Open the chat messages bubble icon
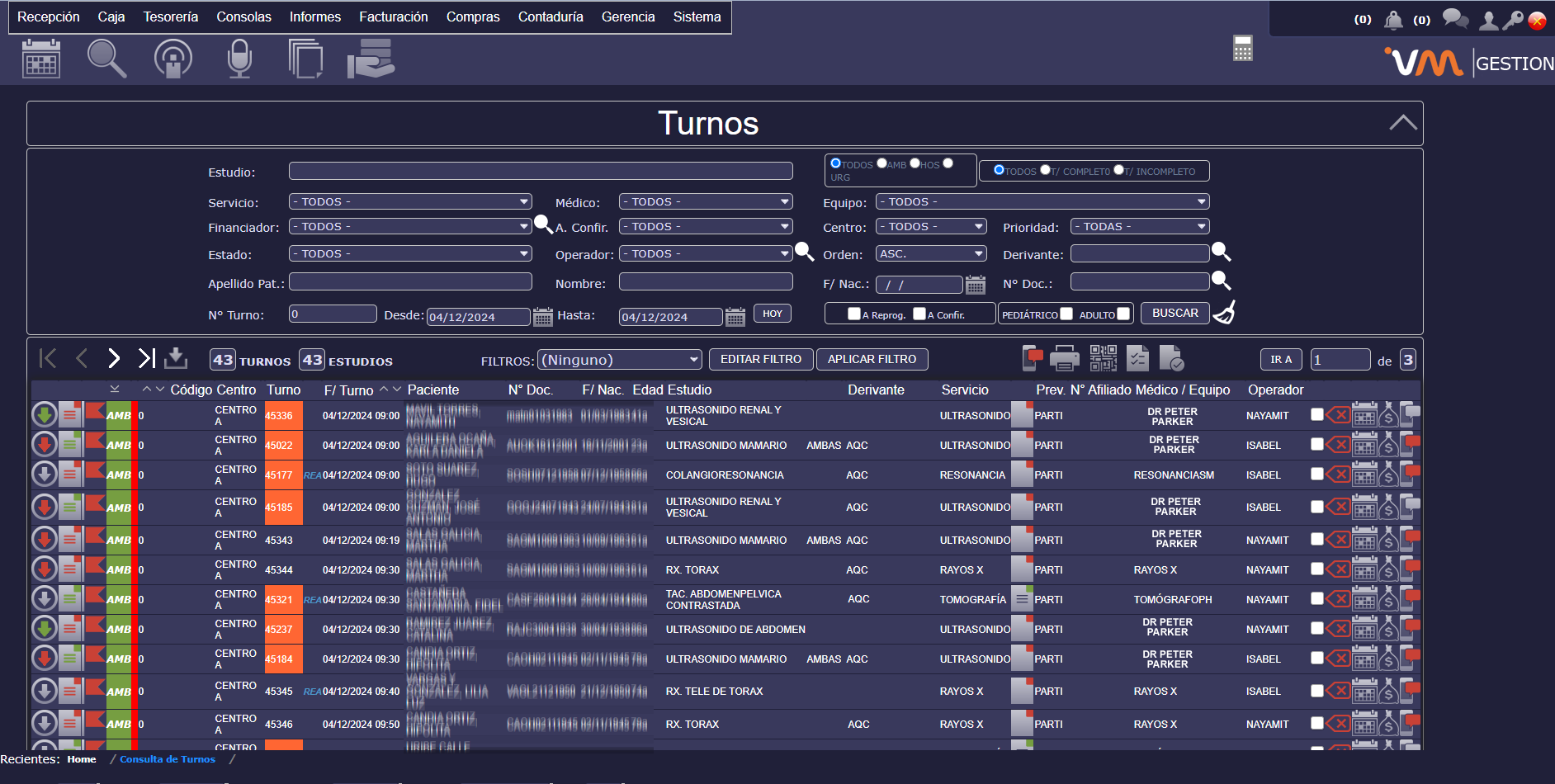The image size is (1555, 784). (1455, 19)
